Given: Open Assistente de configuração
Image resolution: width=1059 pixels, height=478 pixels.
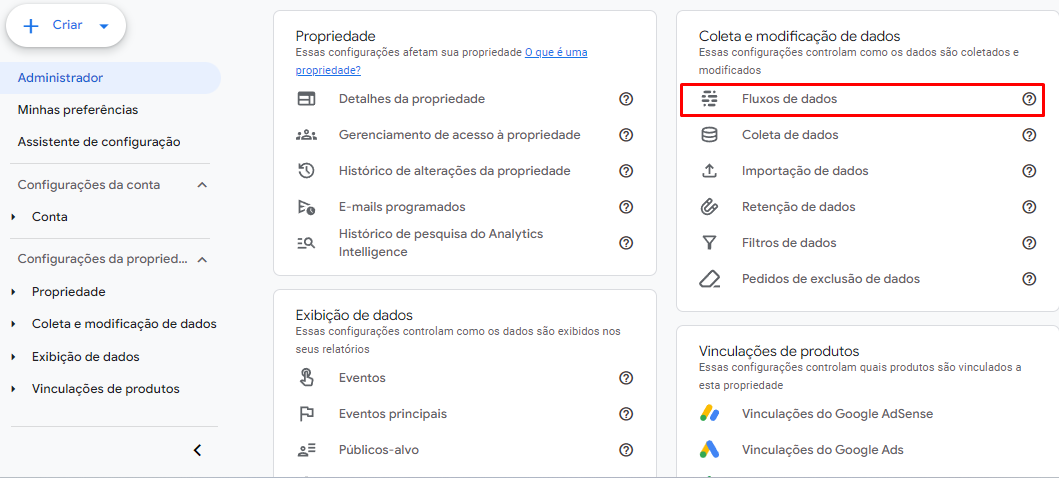Looking at the screenshot, I should tap(99, 142).
